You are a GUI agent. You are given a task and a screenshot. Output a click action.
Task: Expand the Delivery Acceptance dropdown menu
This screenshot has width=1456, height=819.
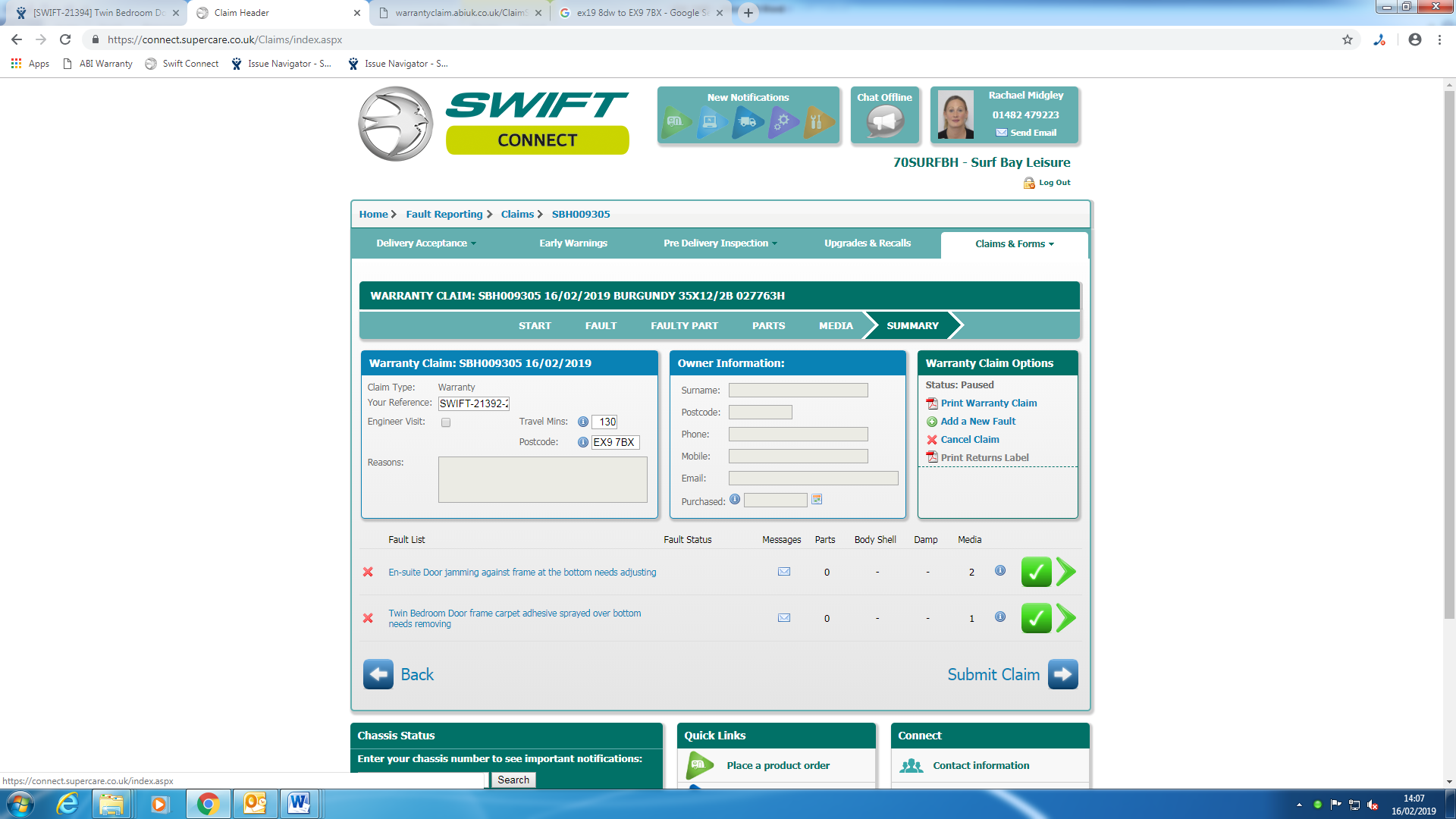tap(426, 243)
